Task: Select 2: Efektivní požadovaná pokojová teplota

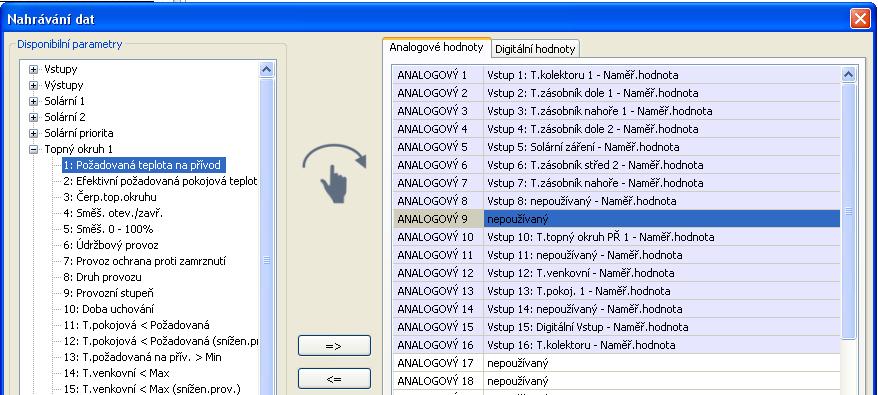Action: pos(160,182)
